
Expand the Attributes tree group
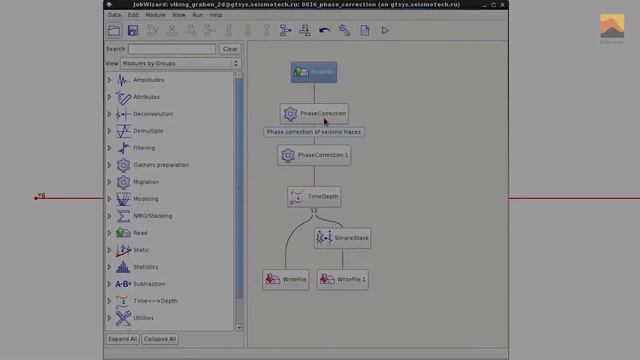(109, 97)
